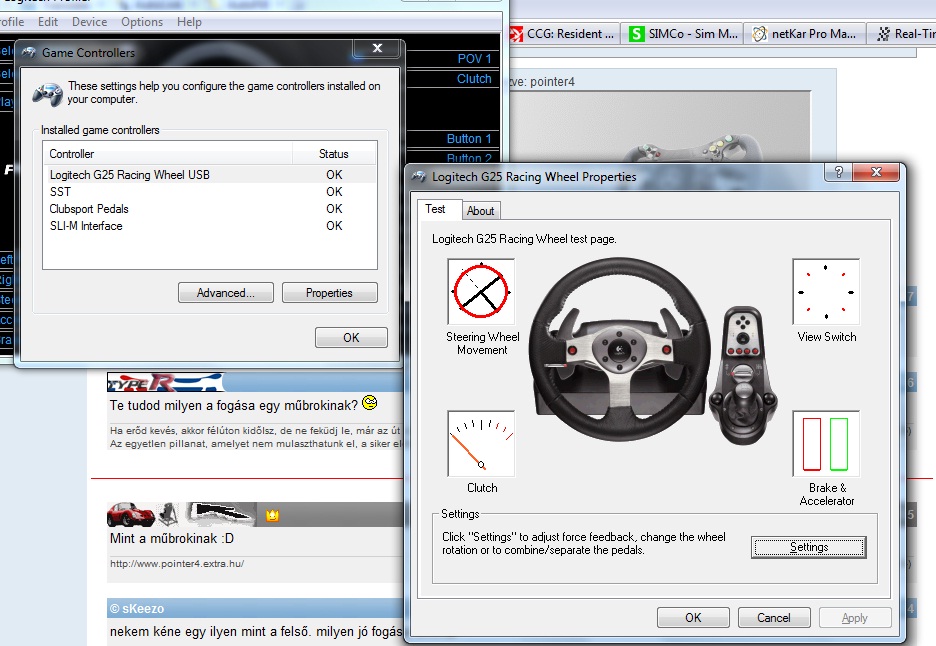Click the help question mark button
This screenshot has width=936, height=646.
(838, 172)
